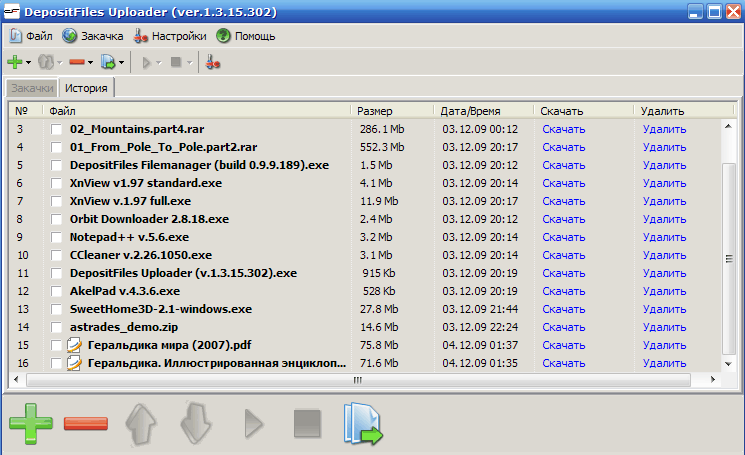
Task: Expand dropdown arrow beside small export icon
Action: [x=122, y=62]
